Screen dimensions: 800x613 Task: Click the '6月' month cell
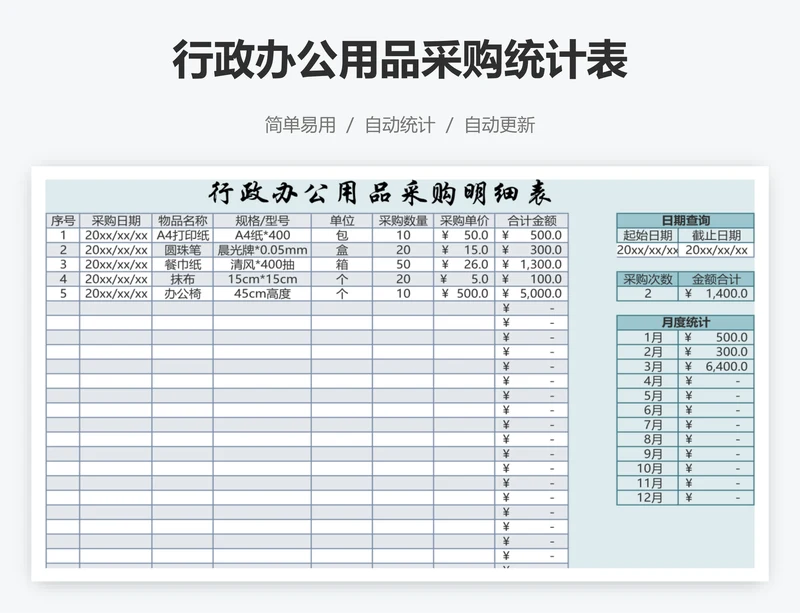pos(647,410)
